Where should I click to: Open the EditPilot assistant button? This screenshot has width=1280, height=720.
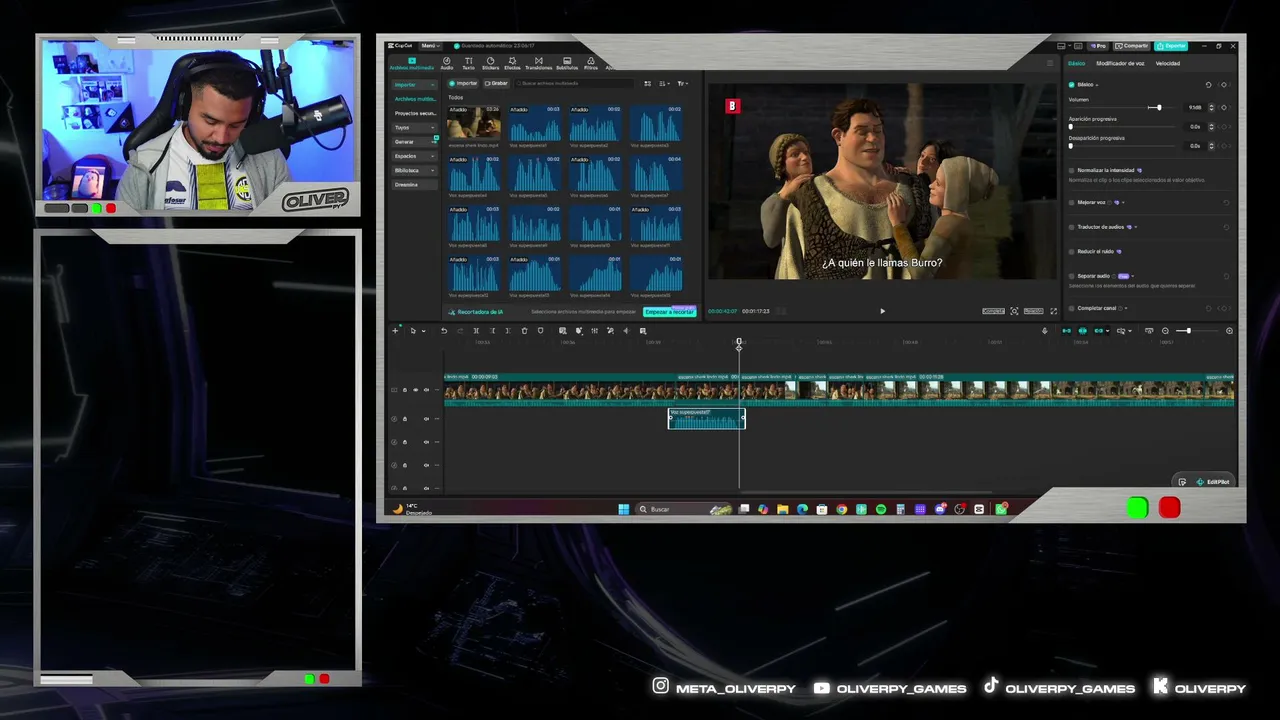click(x=1212, y=482)
